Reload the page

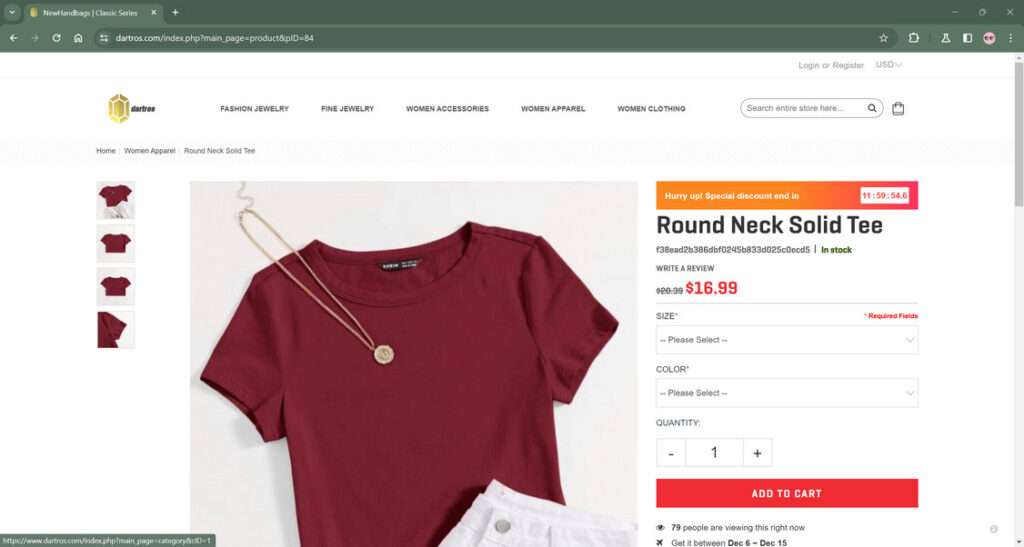click(x=56, y=38)
